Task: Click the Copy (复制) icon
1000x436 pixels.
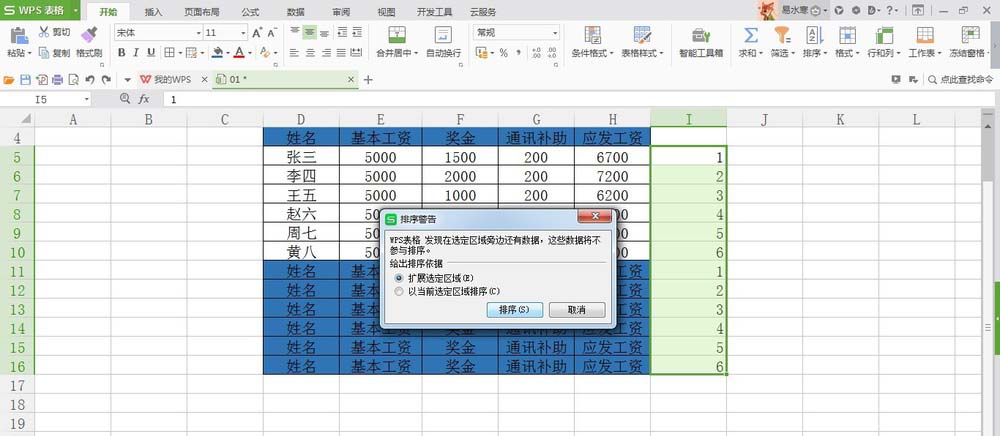Action: (44, 53)
